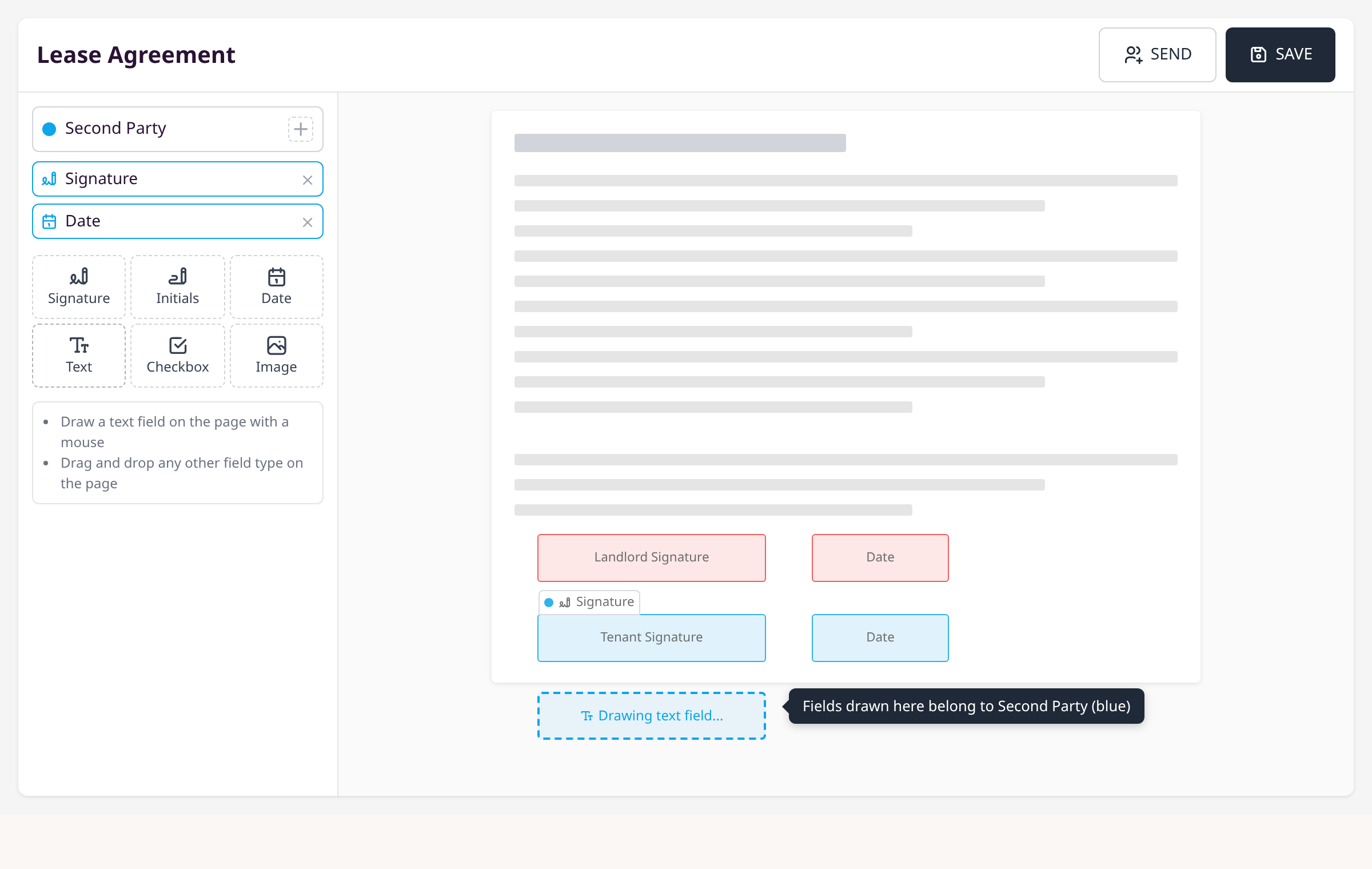Click the Drawing text field dashed box
The height and width of the screenshot is (869, 1372).
(x=652, y=716)
